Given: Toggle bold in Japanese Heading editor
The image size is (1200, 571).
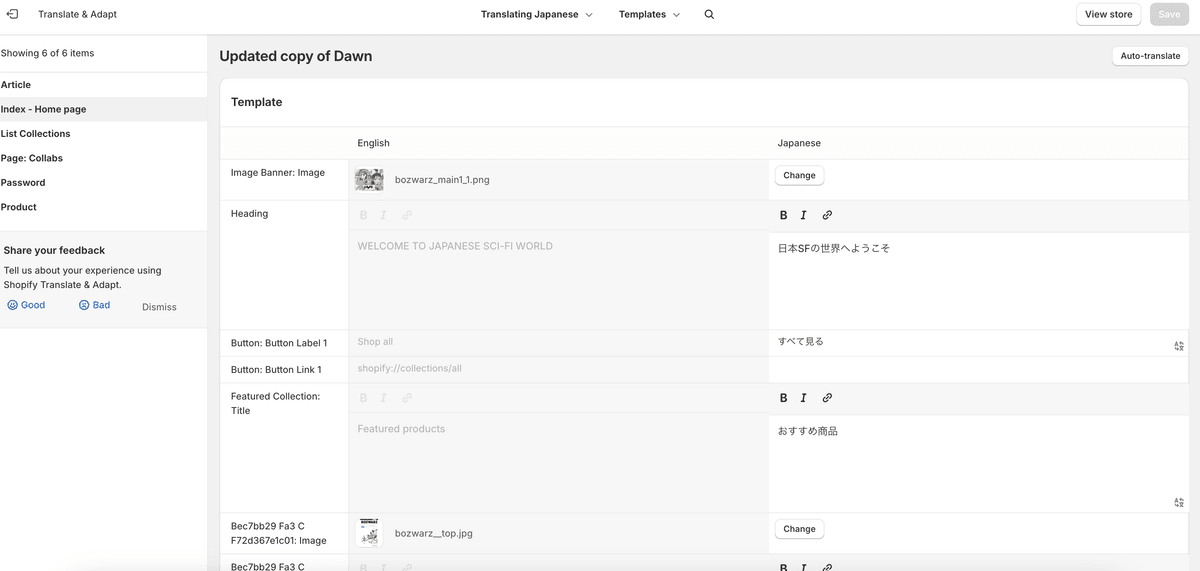Looking at the screenshot, I should [x=783, y=215].
